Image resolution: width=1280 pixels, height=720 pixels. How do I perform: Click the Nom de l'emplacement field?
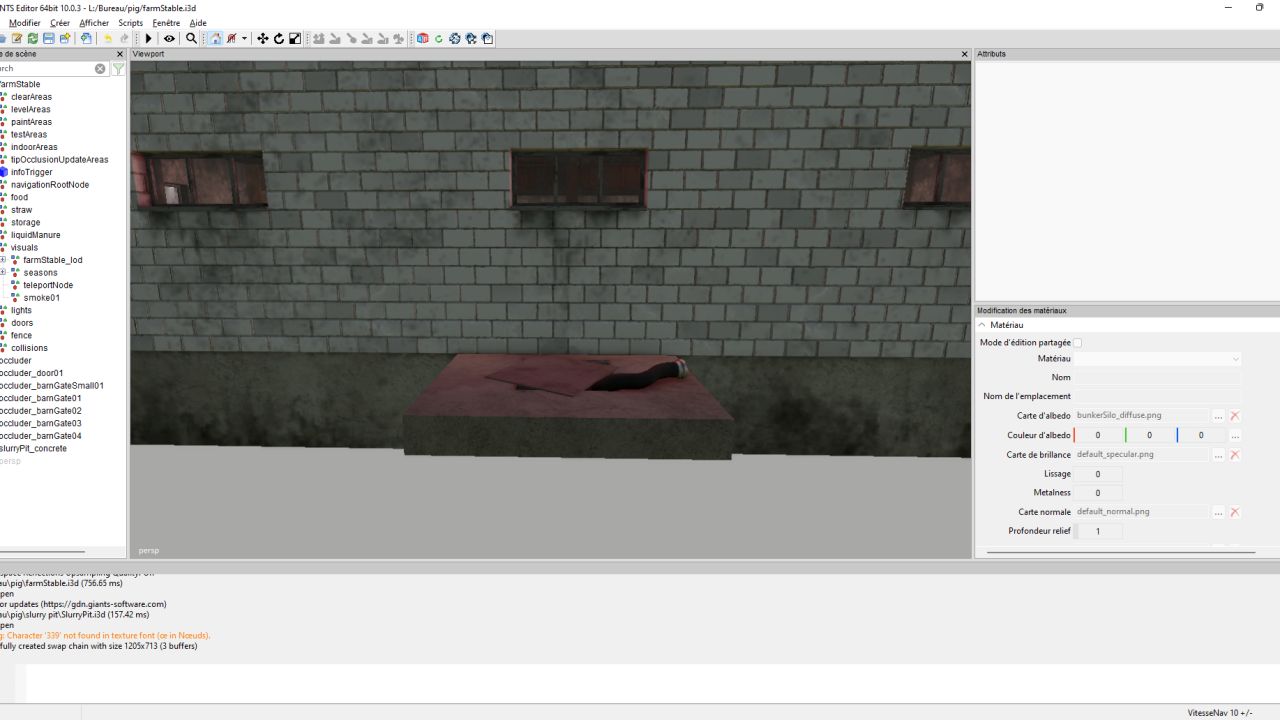(x=1158, y=397)
